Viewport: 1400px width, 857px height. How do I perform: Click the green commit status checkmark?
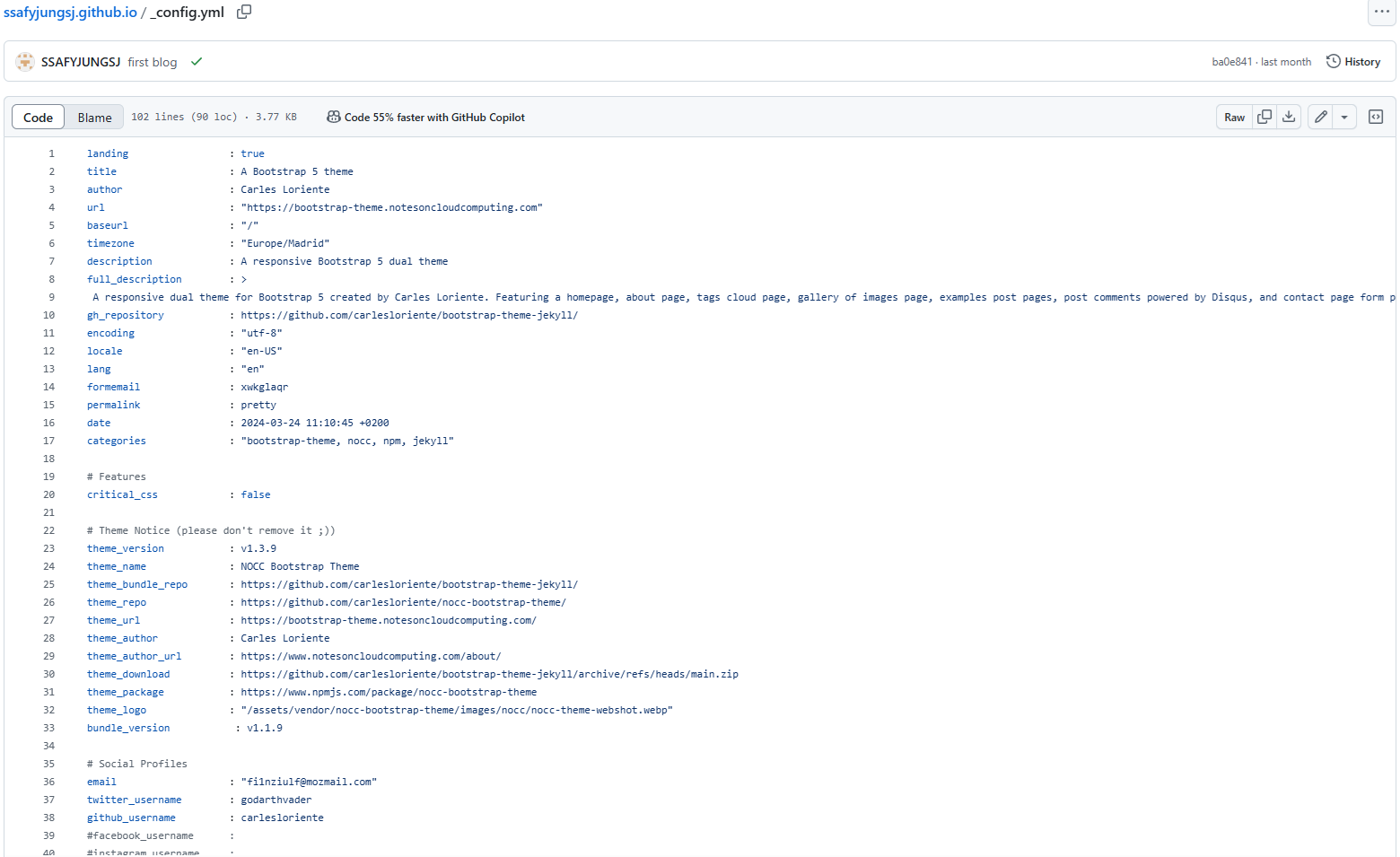pos(197,62)
